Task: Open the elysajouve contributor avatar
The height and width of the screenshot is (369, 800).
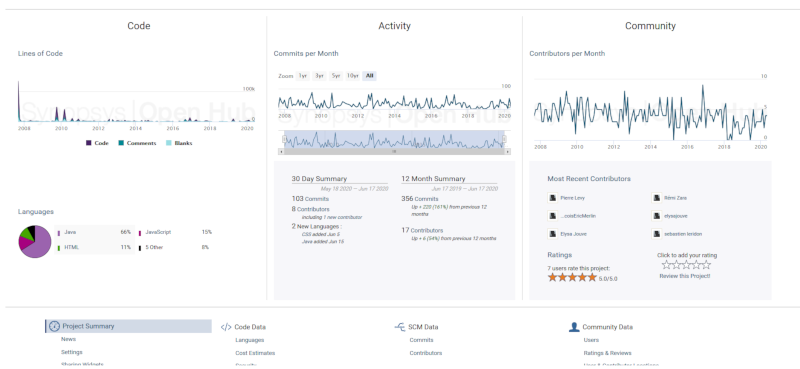Action: coord(656,216)
